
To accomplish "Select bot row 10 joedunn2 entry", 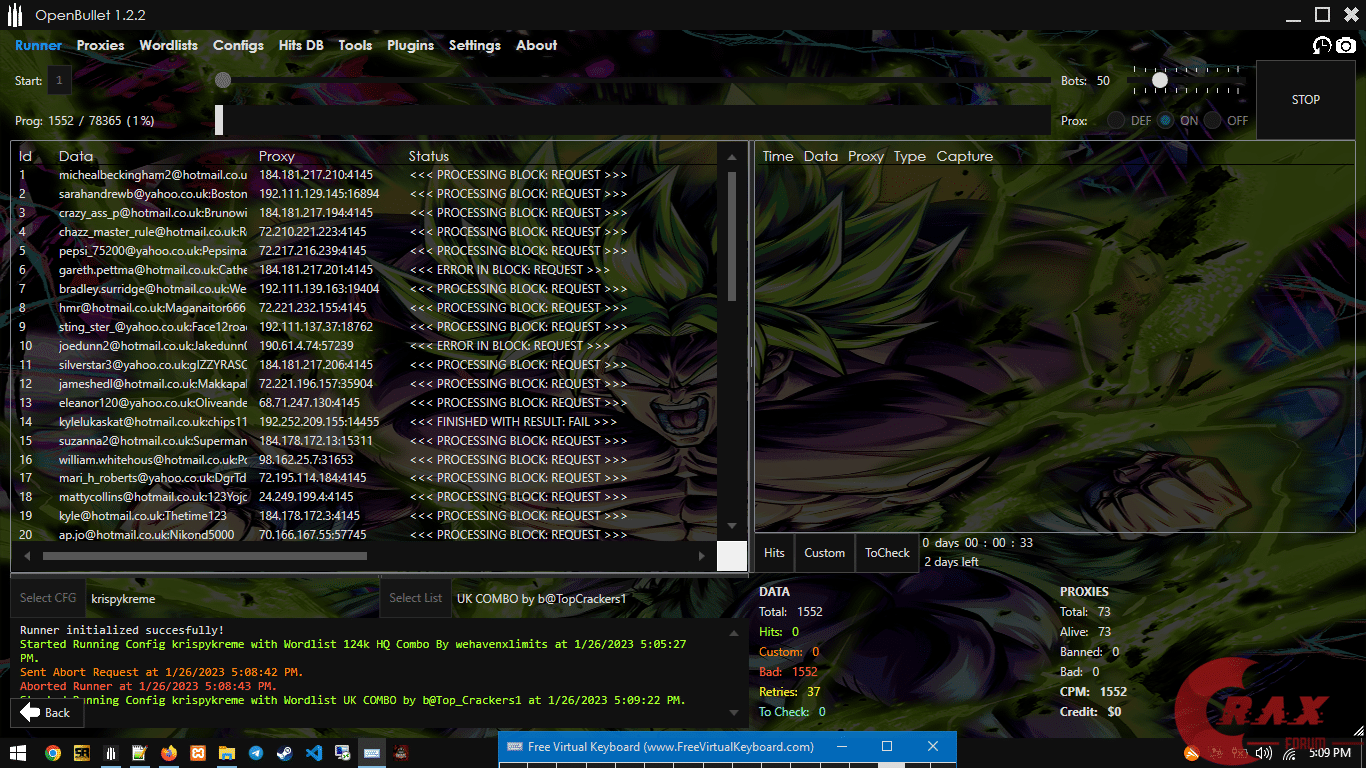I will (363, 346).
